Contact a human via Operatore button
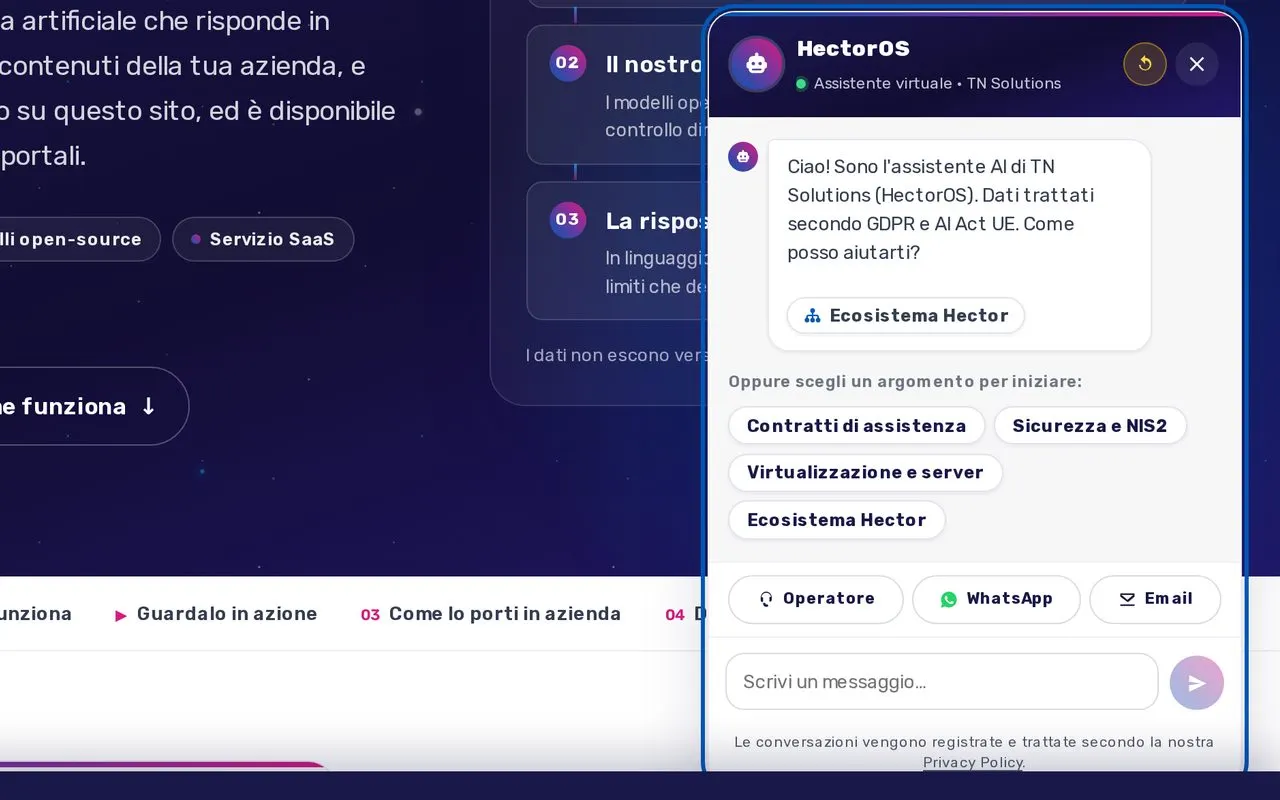The height and width of the screenshot is (800, 1280). [816, 599]
